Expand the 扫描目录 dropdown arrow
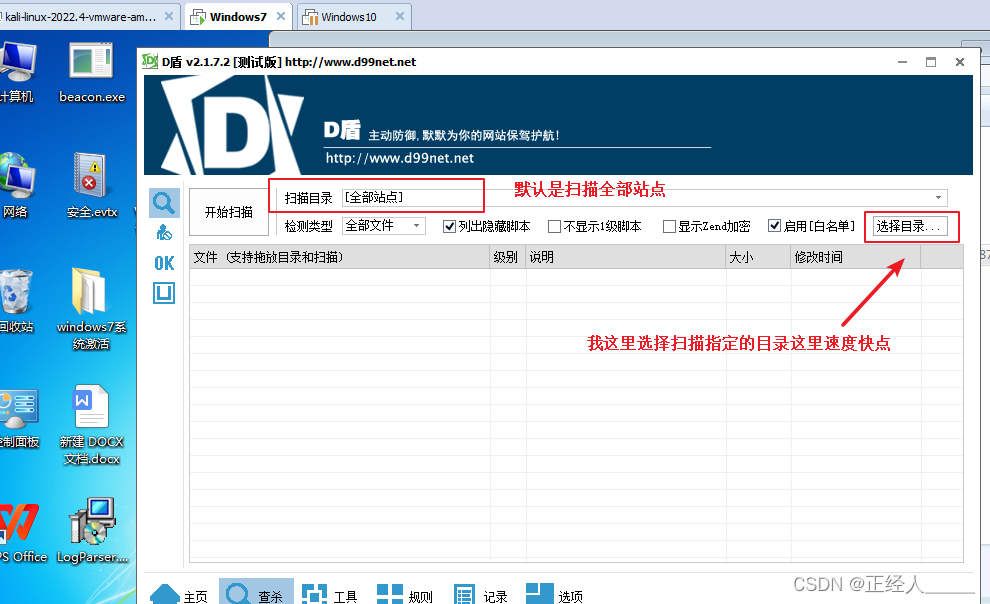The image size is (990, 604). [x=938, y=198]
